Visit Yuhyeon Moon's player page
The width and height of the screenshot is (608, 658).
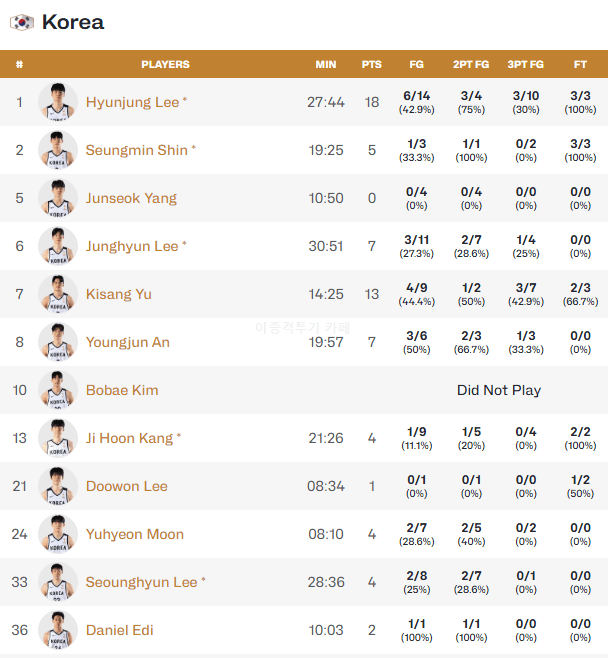coord(135,534)
